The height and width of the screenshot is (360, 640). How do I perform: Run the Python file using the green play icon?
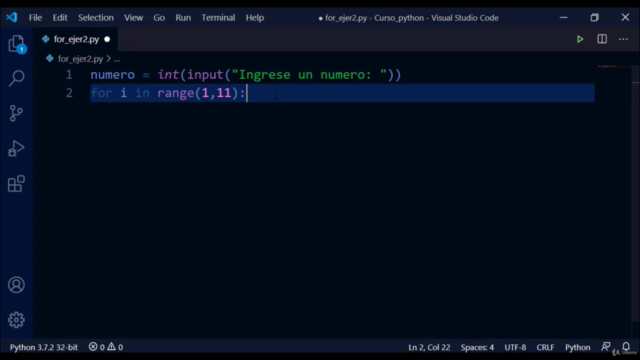point(580,39)
